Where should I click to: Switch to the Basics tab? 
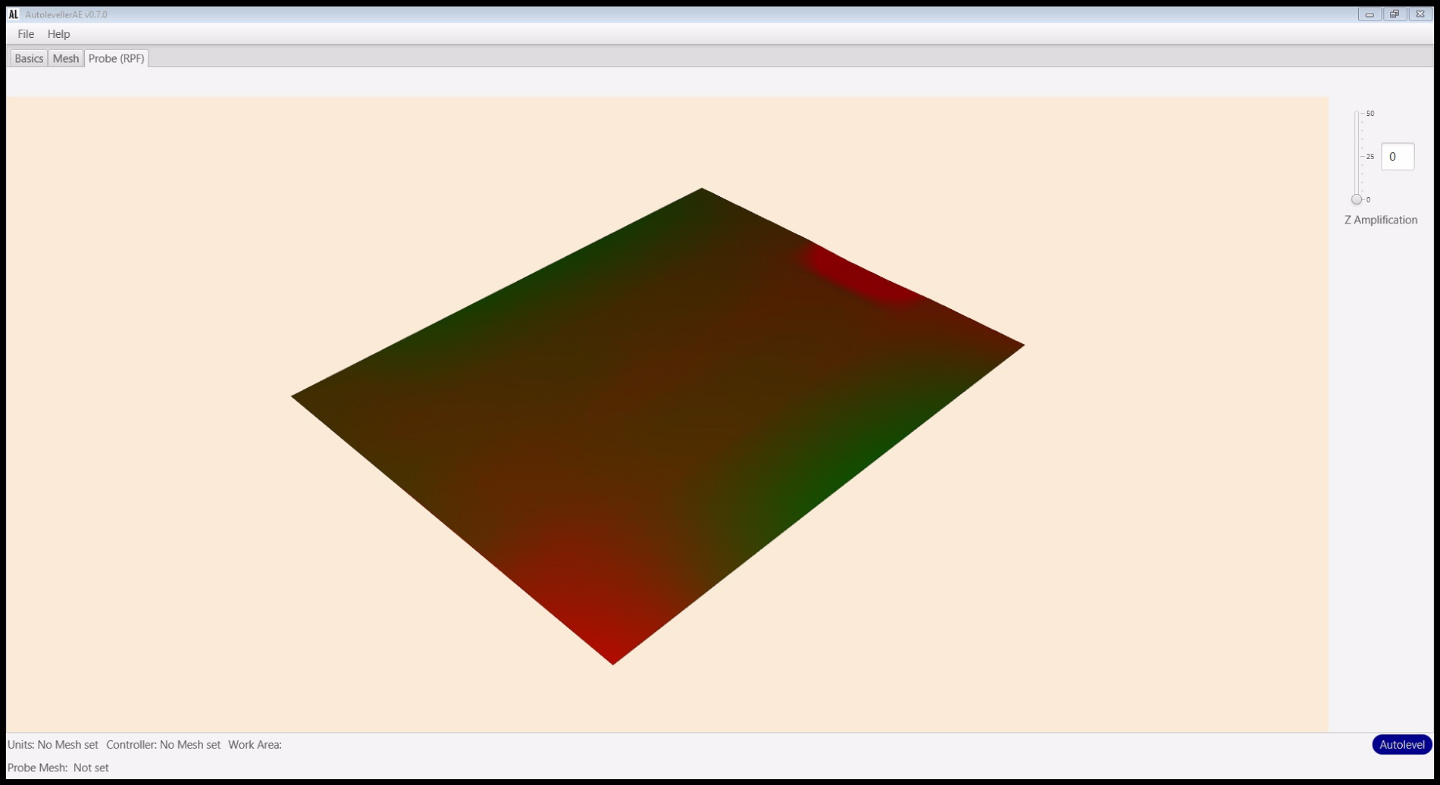(x=29, y=59)
